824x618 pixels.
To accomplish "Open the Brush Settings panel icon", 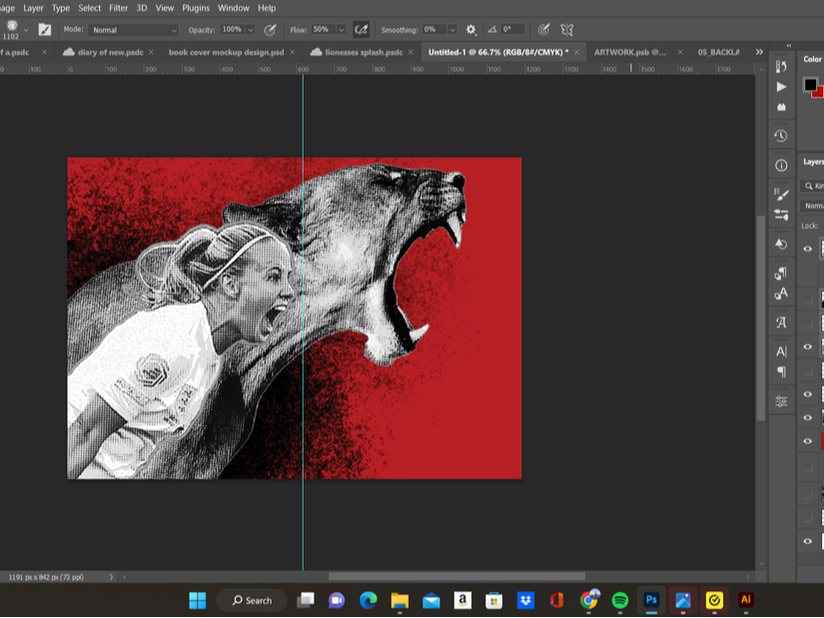I will pos(781,194).
